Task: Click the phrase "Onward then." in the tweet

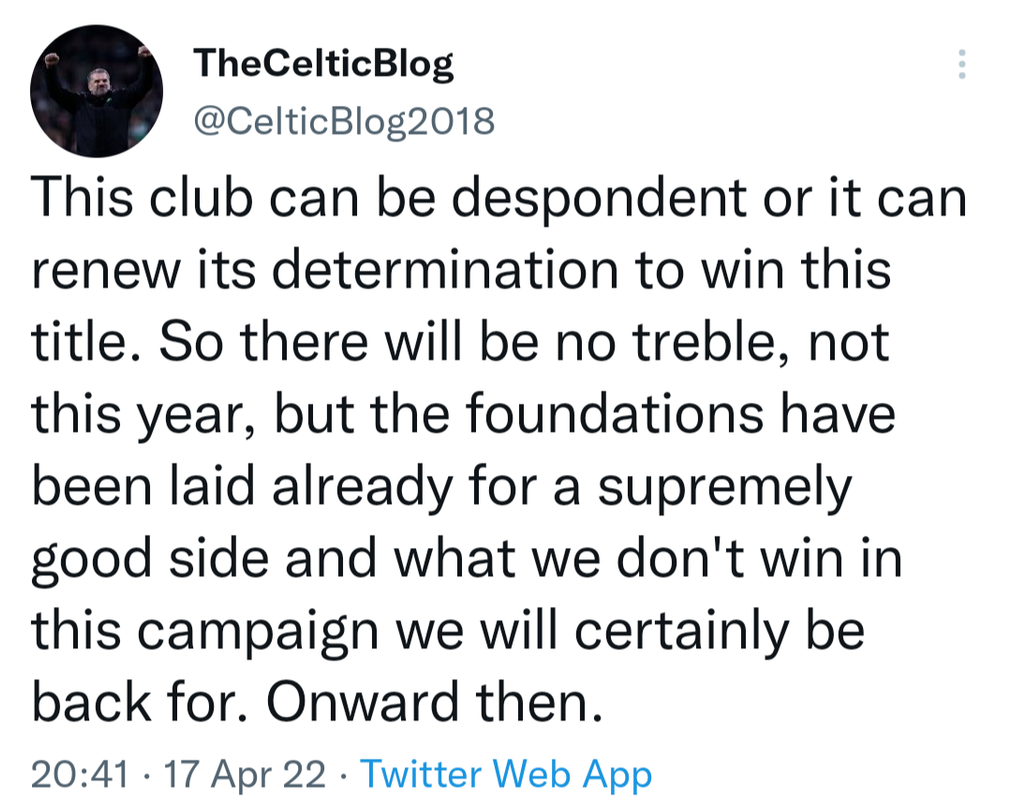Action: 434,702
